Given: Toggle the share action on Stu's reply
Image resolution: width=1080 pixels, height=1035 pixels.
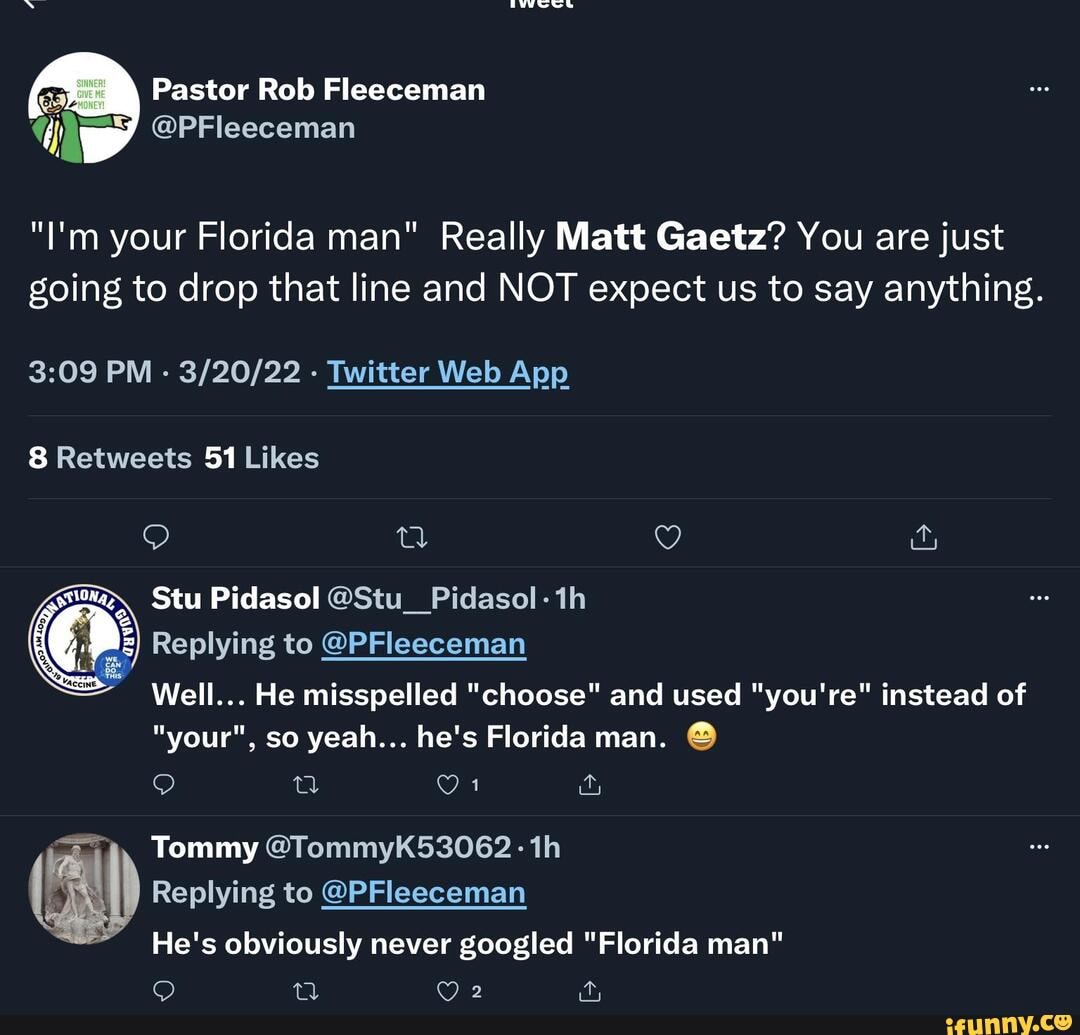Looking at the screenshot, I should (589, 784).
